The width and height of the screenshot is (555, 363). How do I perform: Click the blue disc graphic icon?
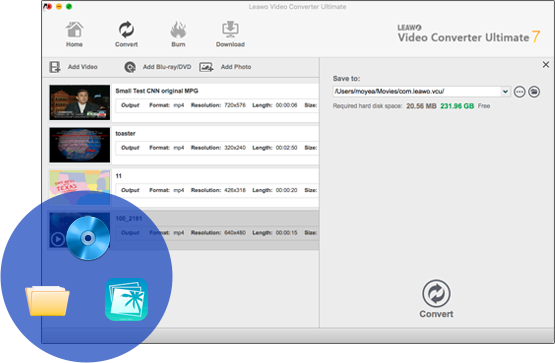pos(88,238)
